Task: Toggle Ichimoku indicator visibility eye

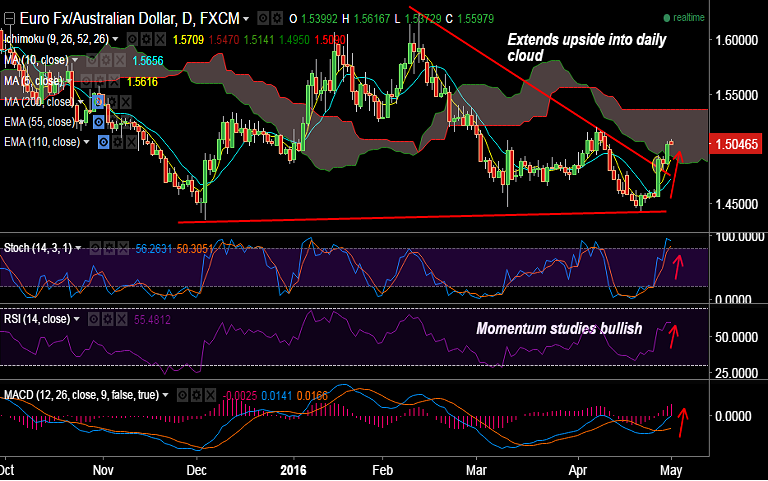Action: pyautogui.click(x=132, y=39)
